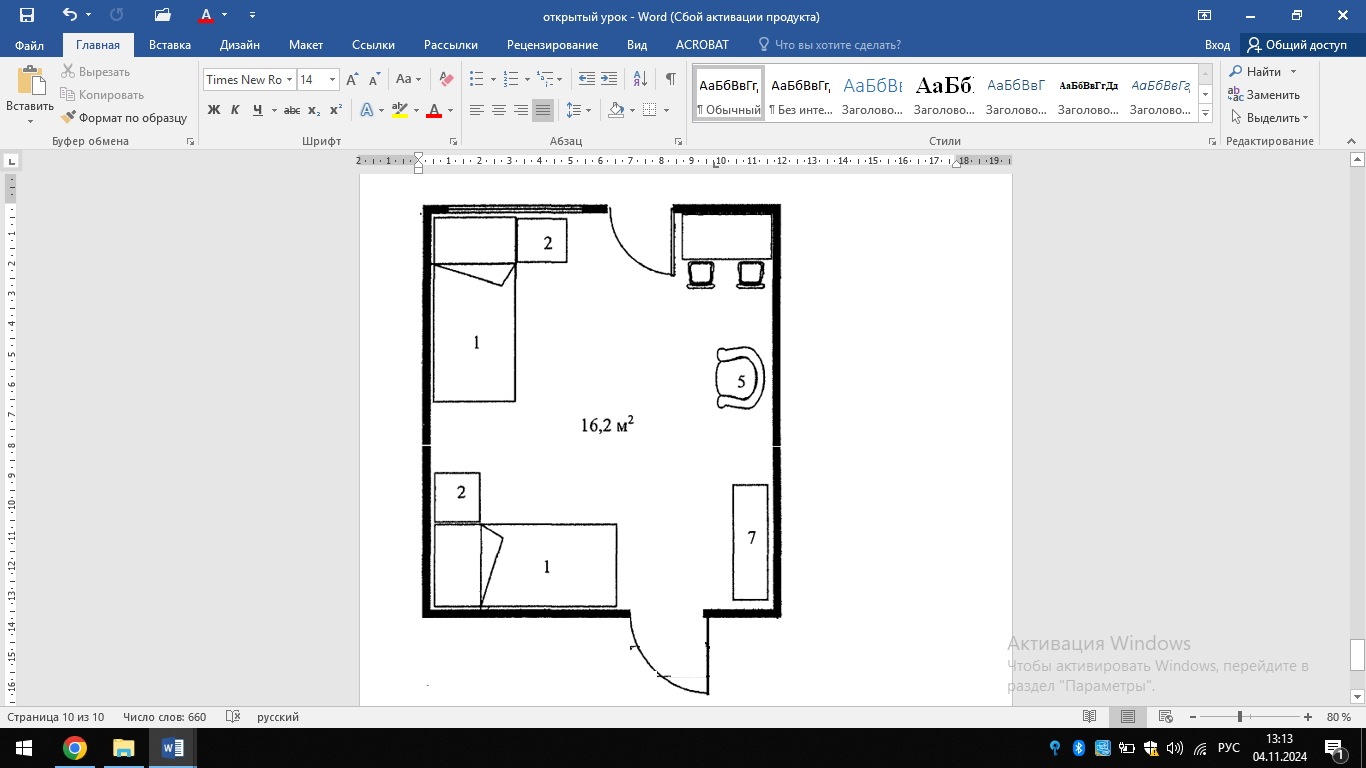Screen dimensions: 1366x768
Task: Open Вставить paste options arrow
Action: [30, 121]
